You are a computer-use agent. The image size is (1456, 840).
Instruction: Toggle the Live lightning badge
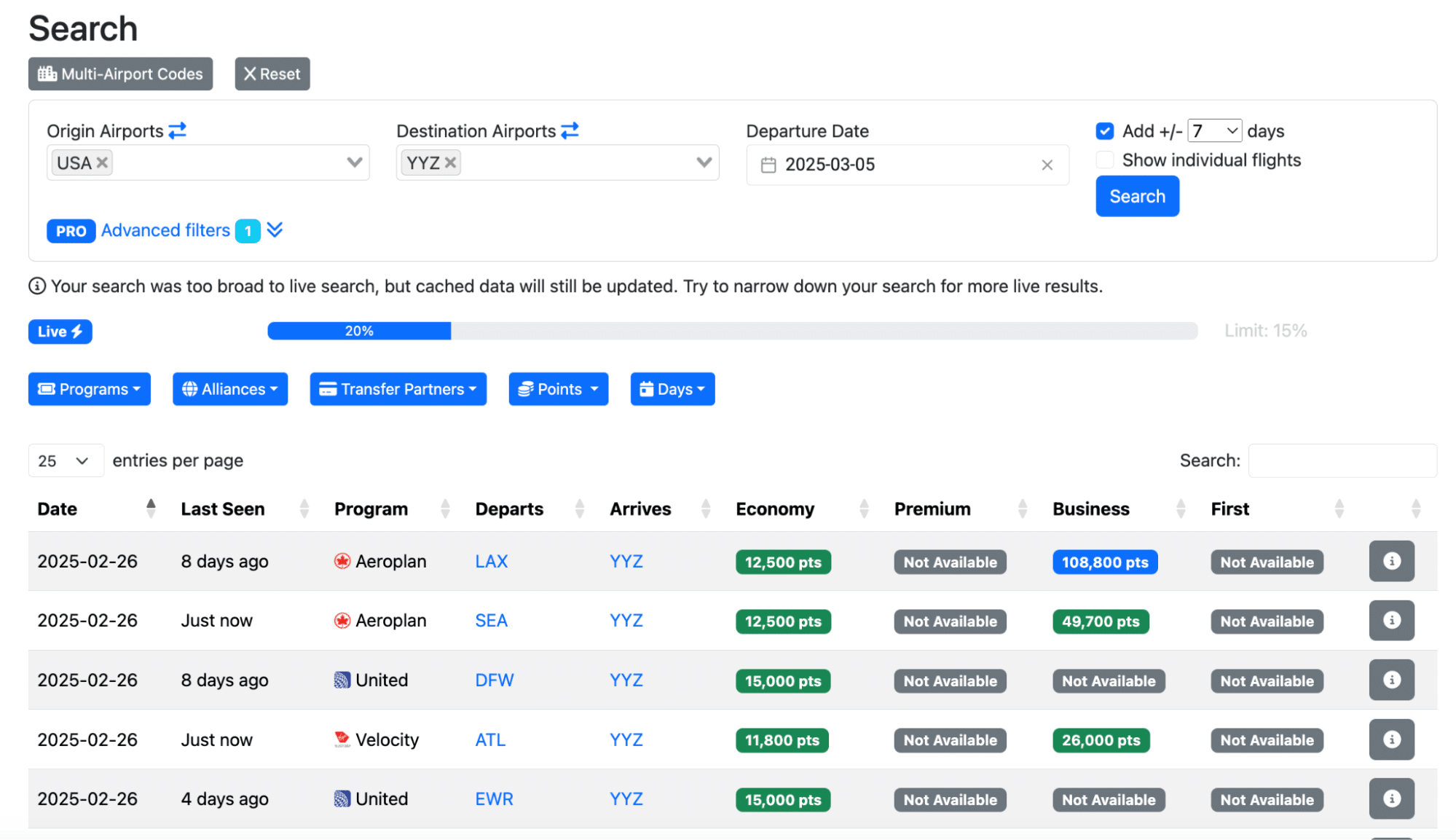(x=60, y=331)
